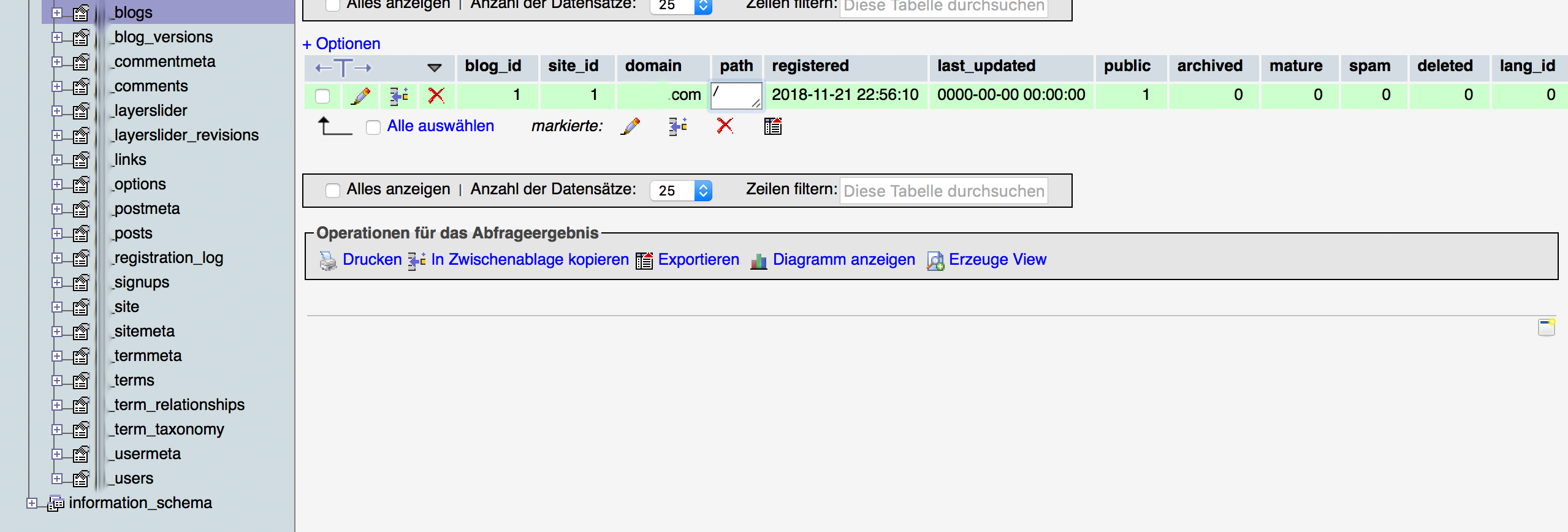Open the lower Anzahl der Datensätze dropdown
Viewport: 1568px width, 532px height.
click(x=681, y=191)
